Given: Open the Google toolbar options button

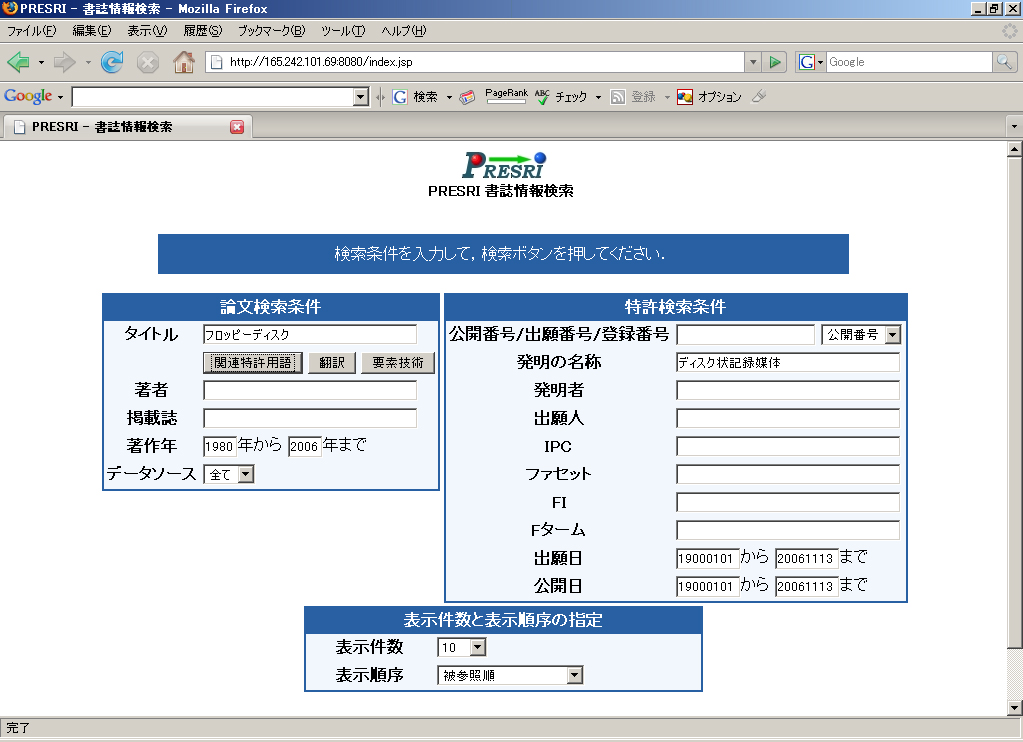Looking at the screenshot, I should (710, 97).
